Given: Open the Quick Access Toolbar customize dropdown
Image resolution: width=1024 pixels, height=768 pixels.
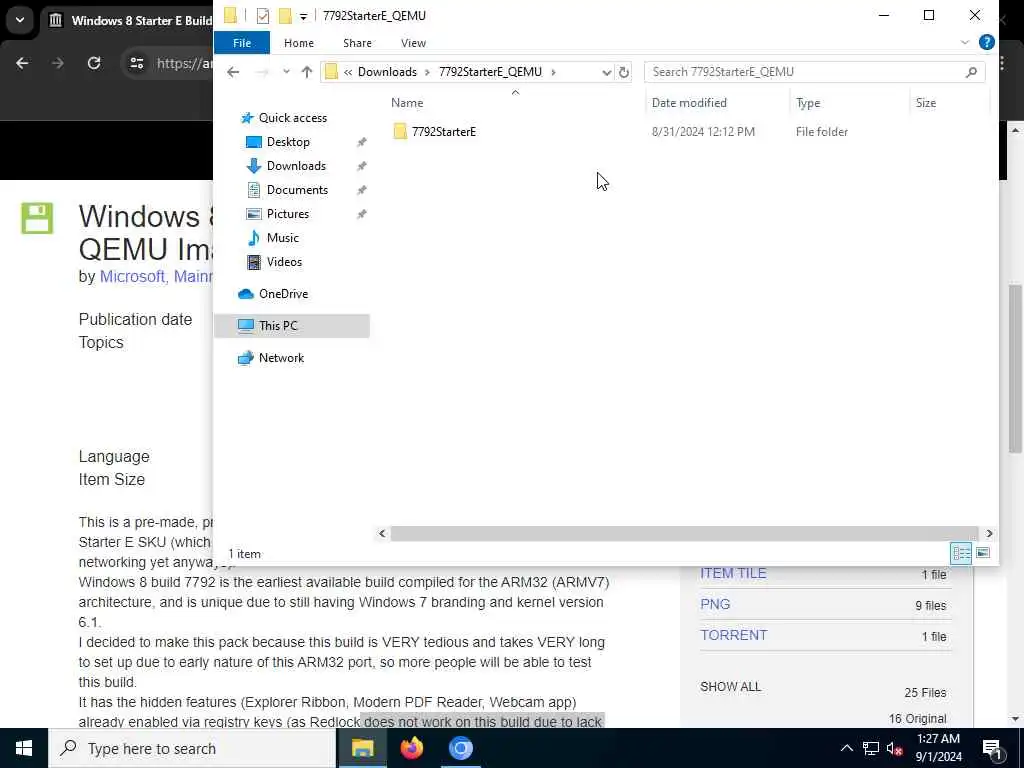Looking at the screenshot, I should pos(303,16).
